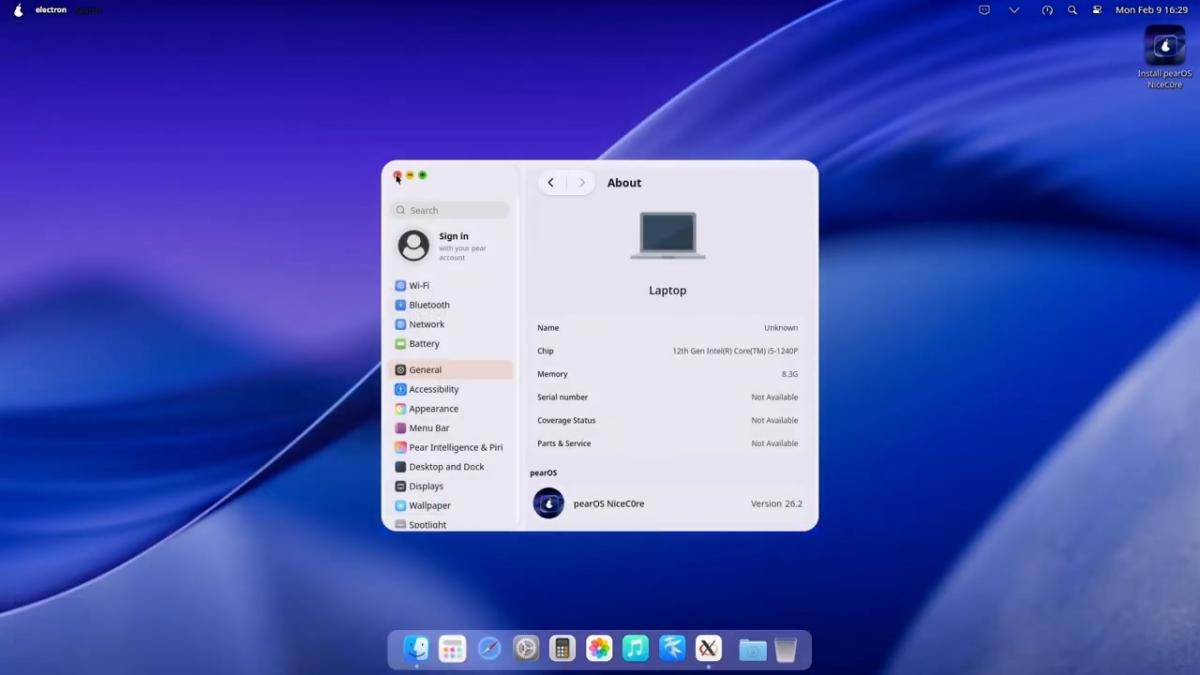Launch the Music app in the dock
Viewport: 1200px width, 675px height.
tap(635, 649)
